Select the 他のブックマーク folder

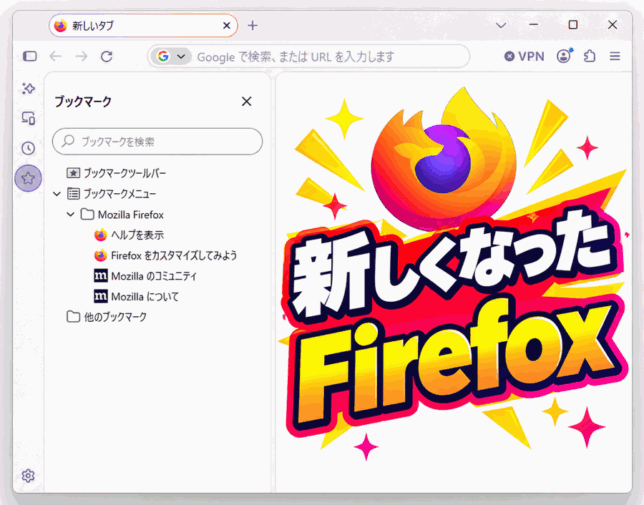pyautogui.click(x=106, y=317)
